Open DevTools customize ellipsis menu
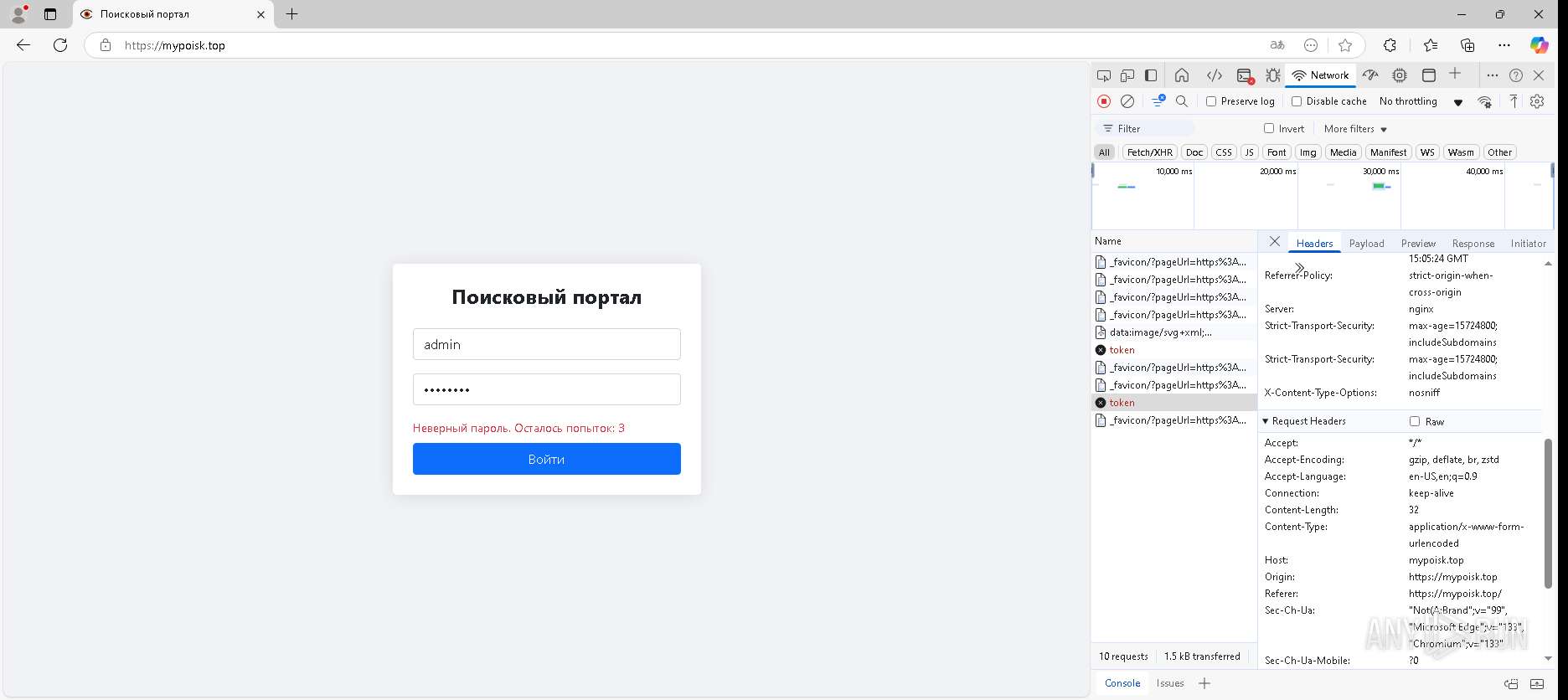This screenshot has width=1568, height=700. tap(1492, 75)
